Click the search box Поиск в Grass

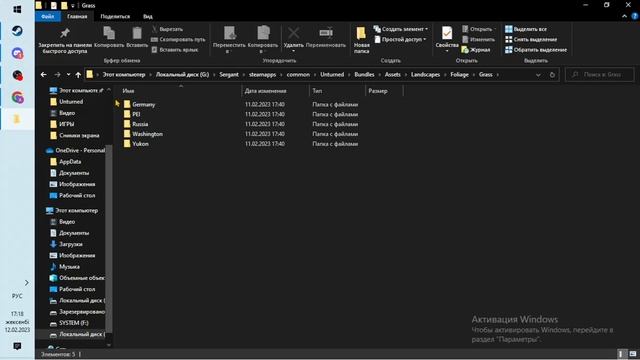[600, 75]
